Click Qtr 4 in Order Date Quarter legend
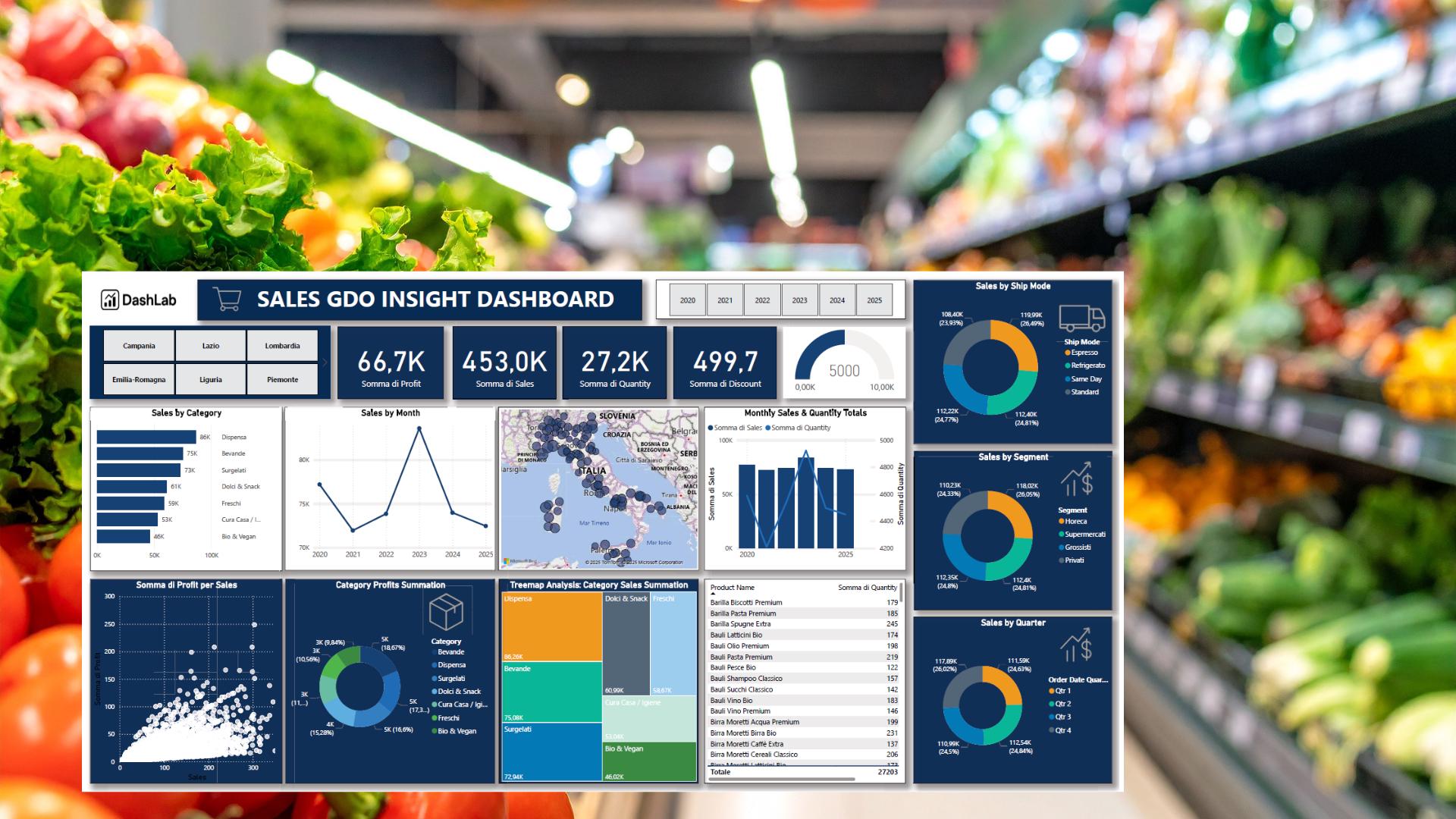 1060,730
